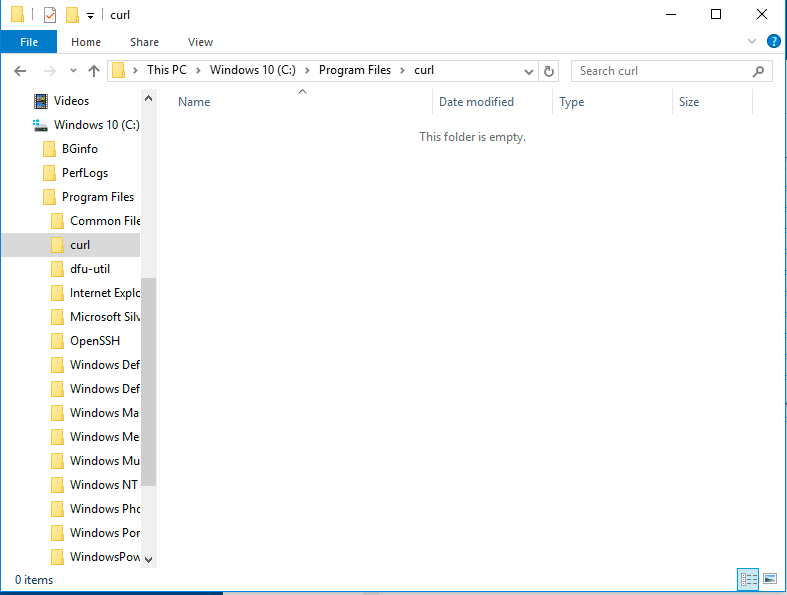Sort by Size column header

point(689,102)
